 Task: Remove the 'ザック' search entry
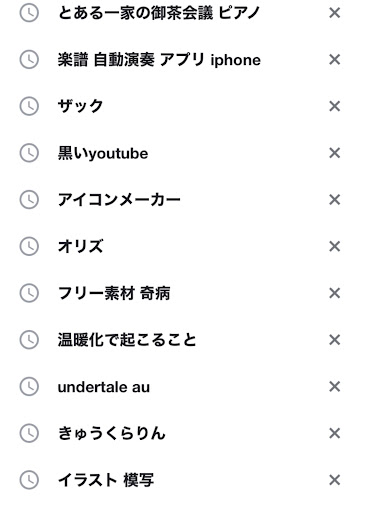pos(334,106)
